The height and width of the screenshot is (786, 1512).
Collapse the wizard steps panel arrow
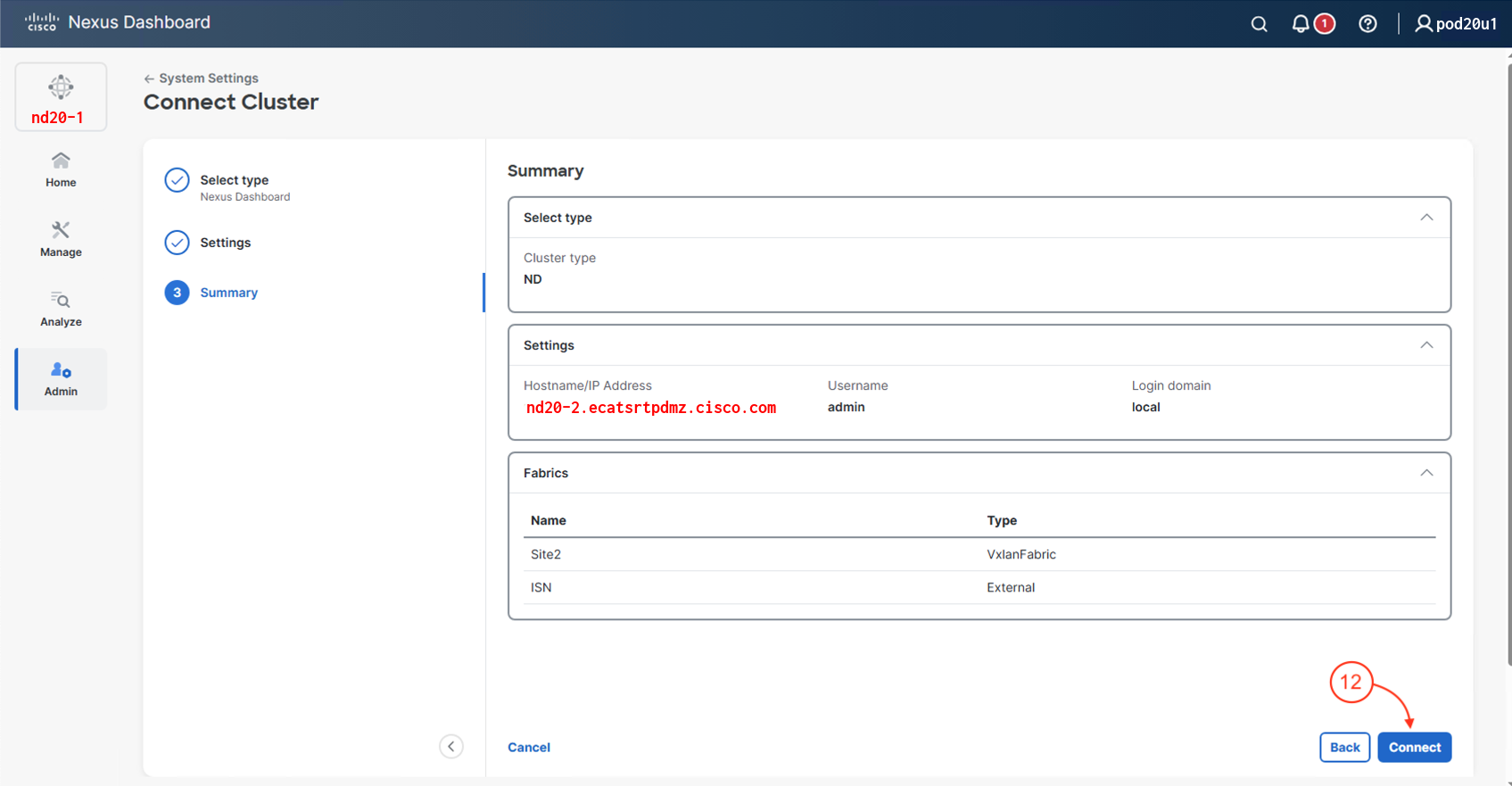451,747
